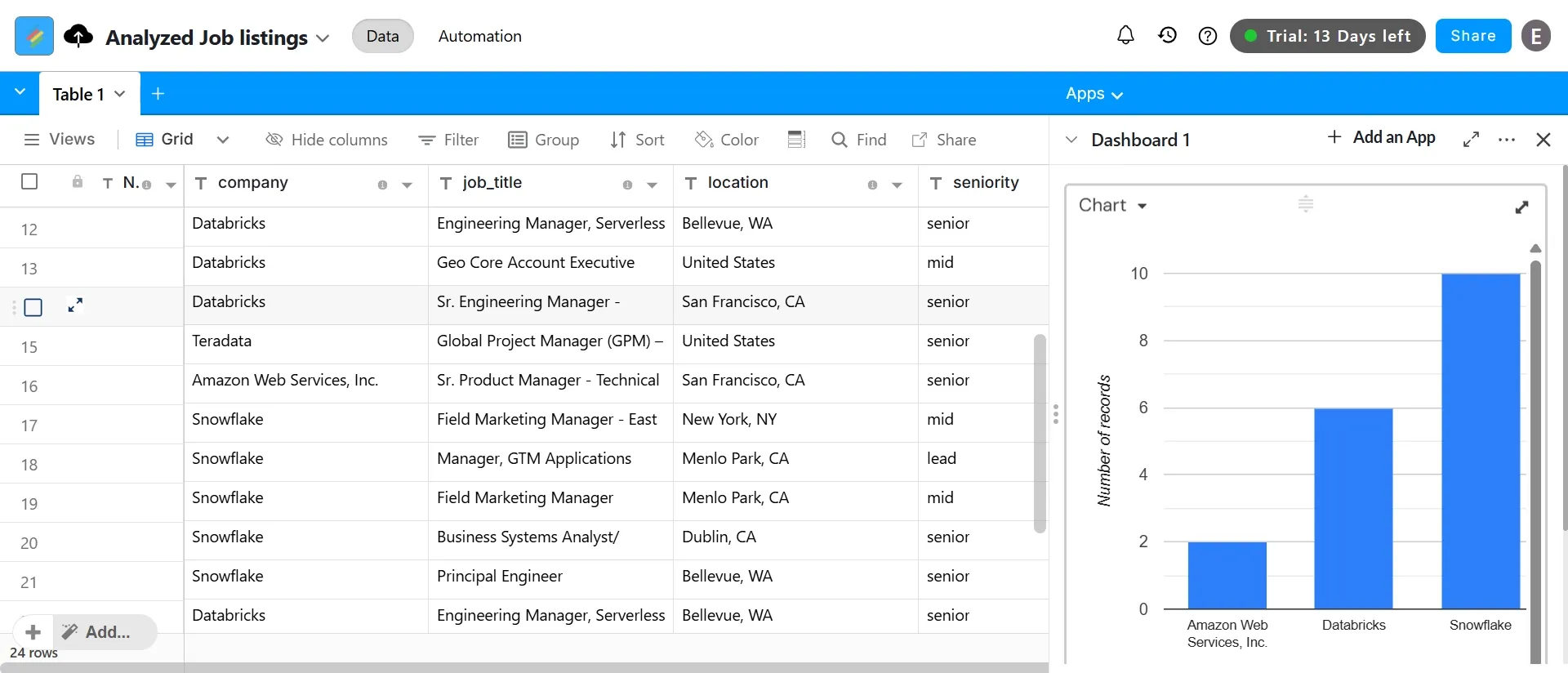The image size is (1568, 673).
Task: Click the Amazon Web Services bar
Action: pos(1227,575)
